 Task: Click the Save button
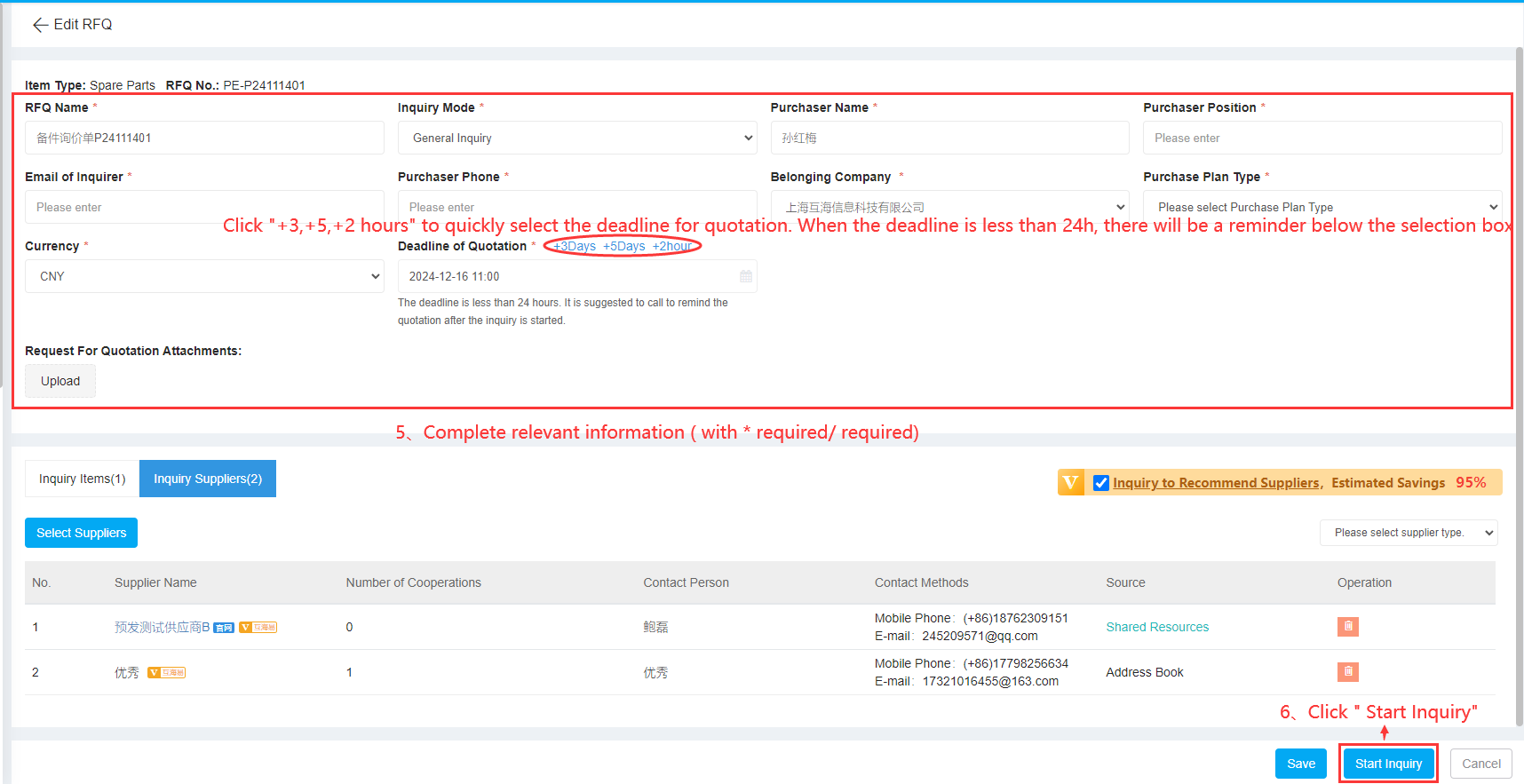pyautogui.click(x=1301, y=764)
